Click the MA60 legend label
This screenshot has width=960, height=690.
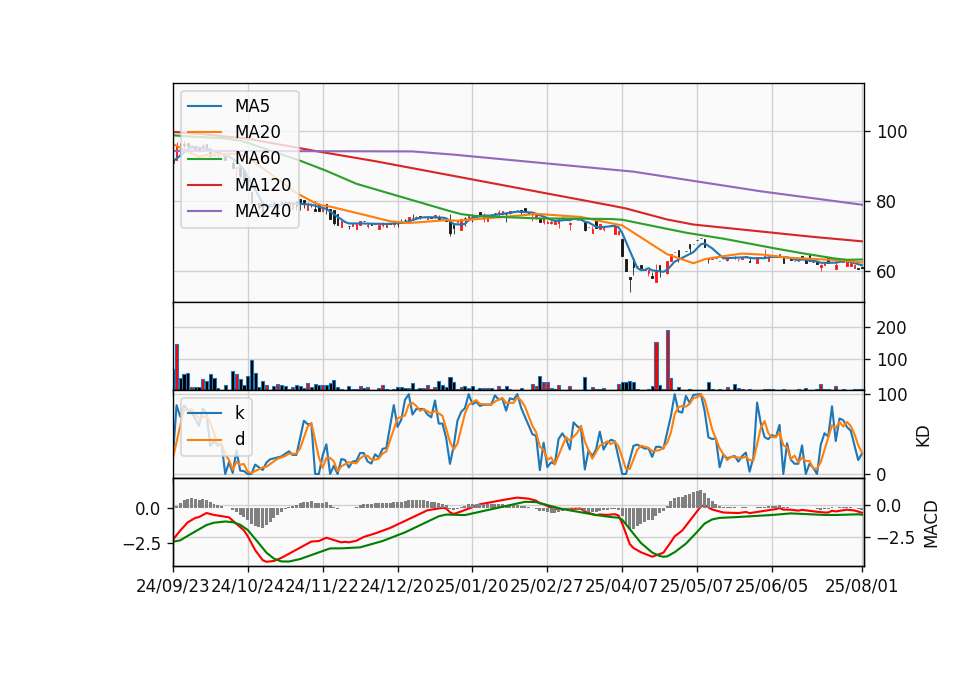coord(257,159)
